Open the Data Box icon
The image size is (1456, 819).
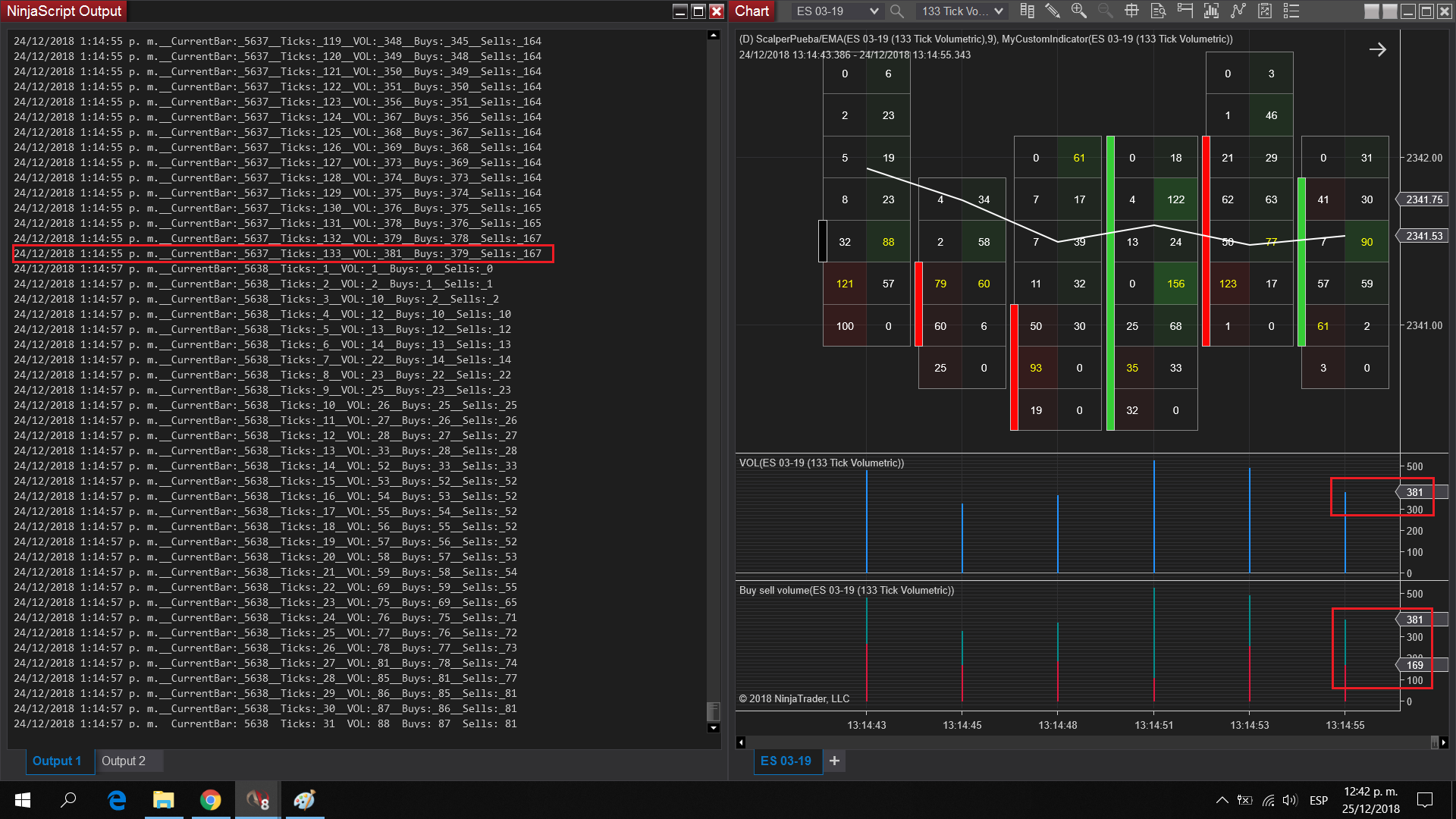click(1158, 11)
